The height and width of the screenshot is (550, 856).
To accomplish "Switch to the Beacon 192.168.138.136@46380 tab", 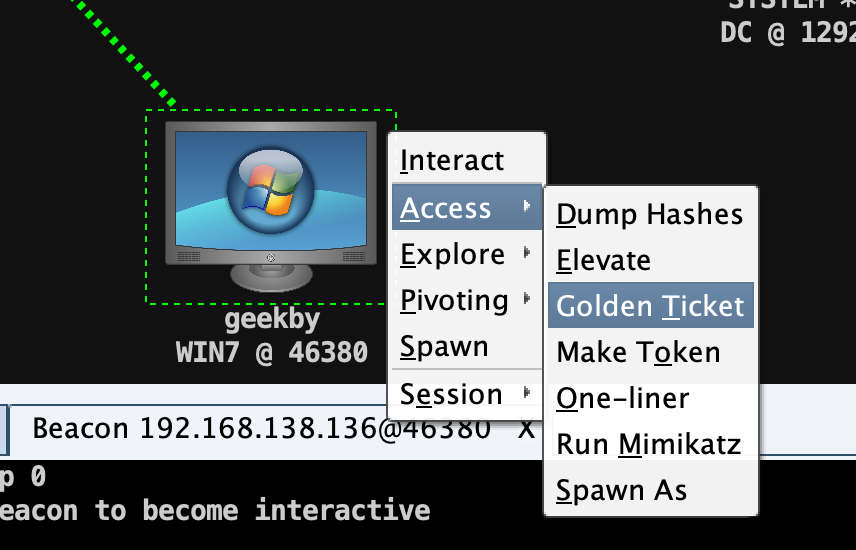I will (x=261, y=429).
